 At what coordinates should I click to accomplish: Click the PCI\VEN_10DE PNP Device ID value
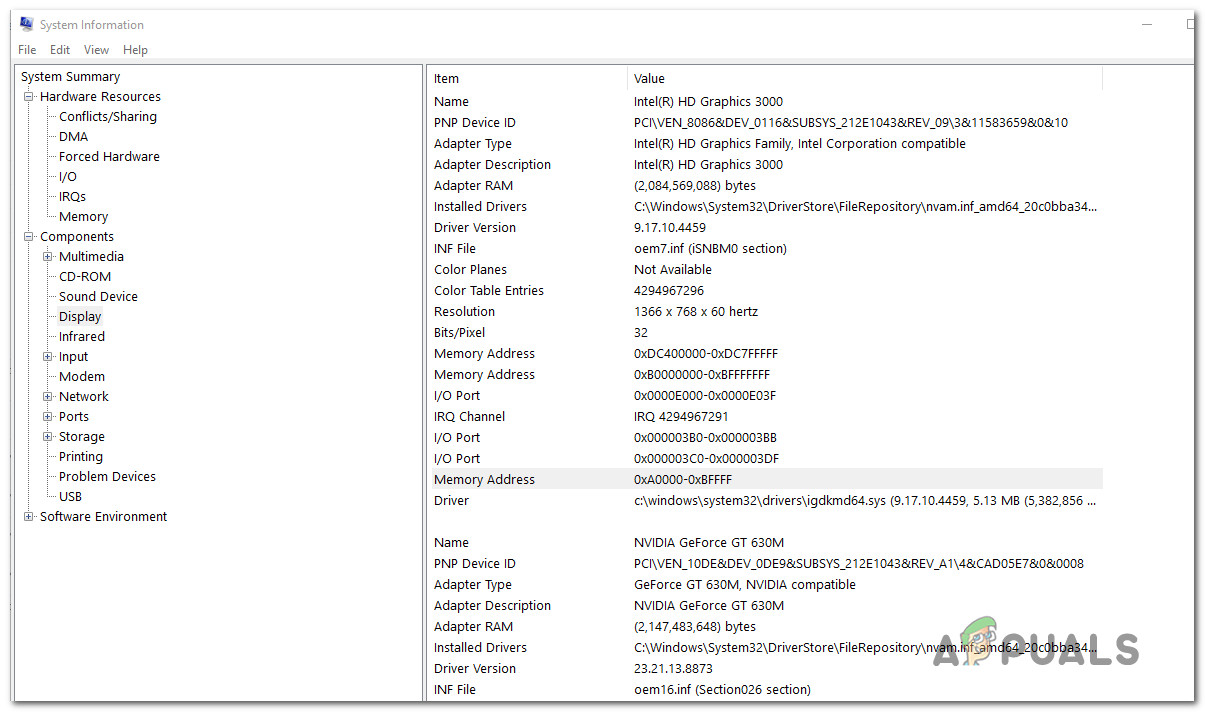(x=859, y=564)
